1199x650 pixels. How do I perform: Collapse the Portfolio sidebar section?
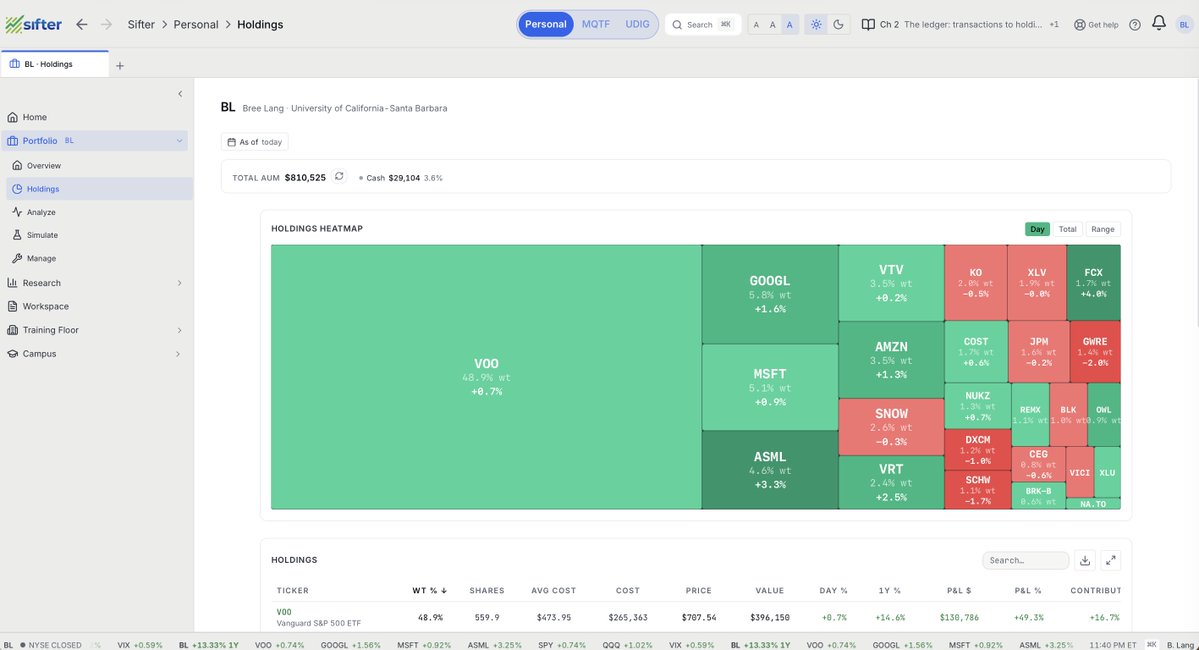(179, 141)
